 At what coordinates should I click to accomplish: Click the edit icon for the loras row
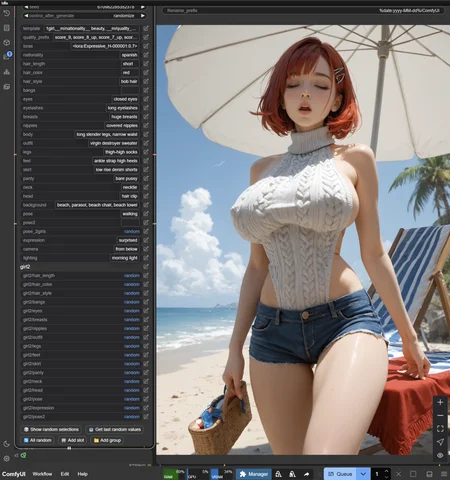pyautogui.click(x=146, y=46)
